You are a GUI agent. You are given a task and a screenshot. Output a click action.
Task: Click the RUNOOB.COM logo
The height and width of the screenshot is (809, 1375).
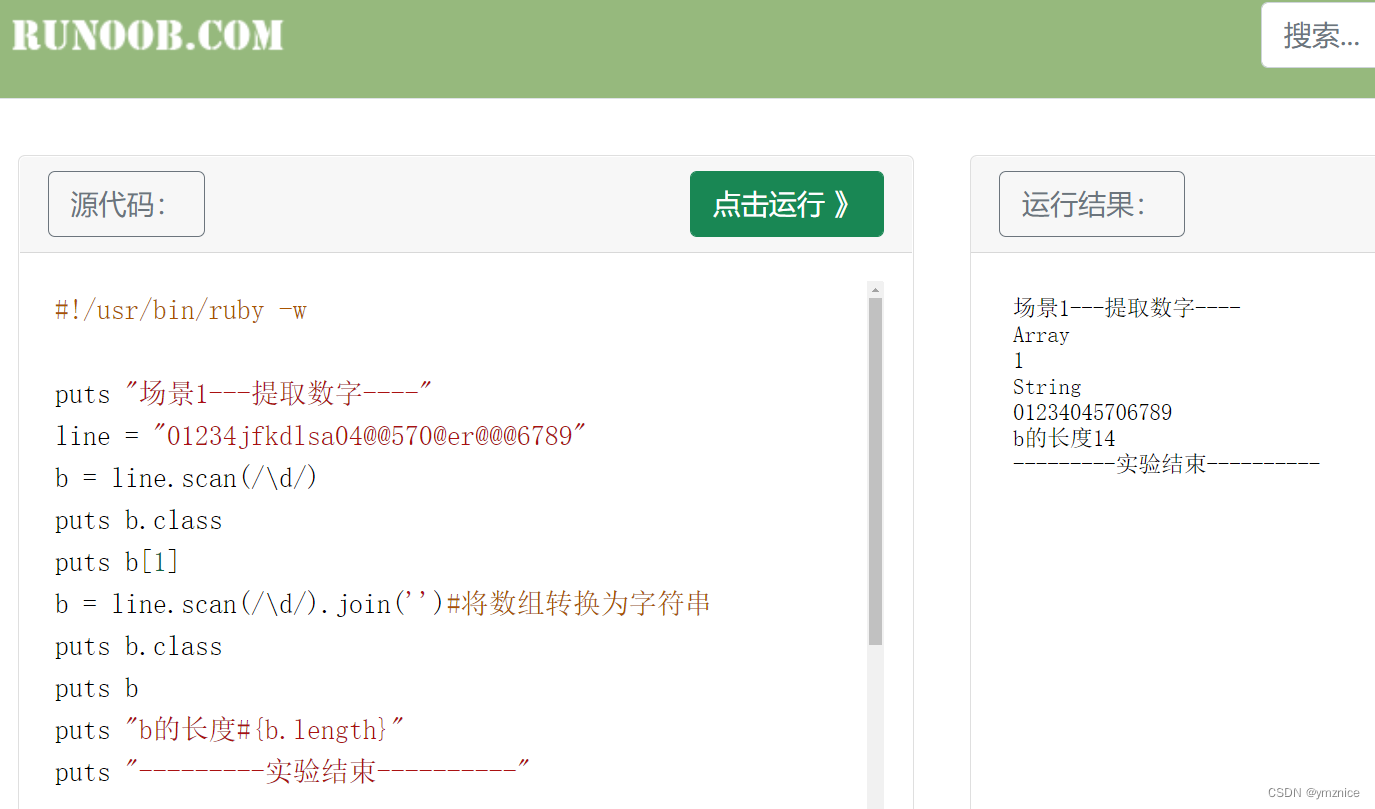click(146, 36)
